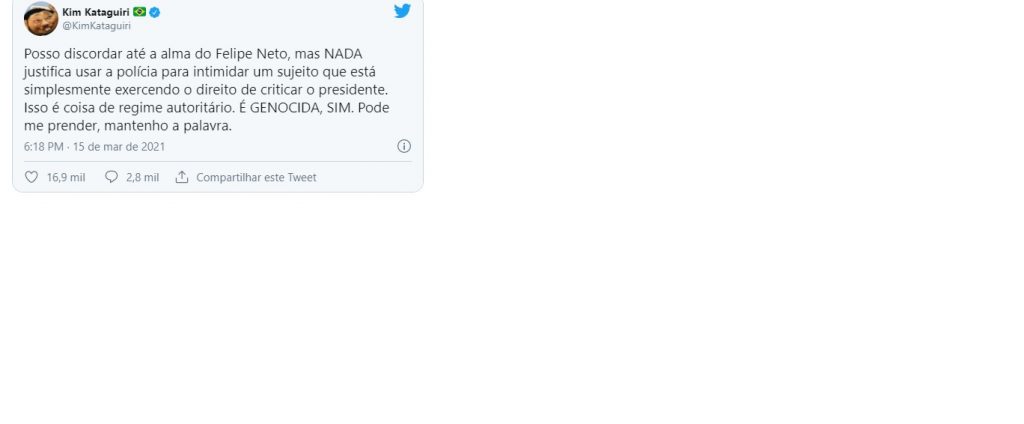This screenshot has height=424, width=1024.
Task: Select Compartilhar este Tweet
Action: (x=256, y=177)
